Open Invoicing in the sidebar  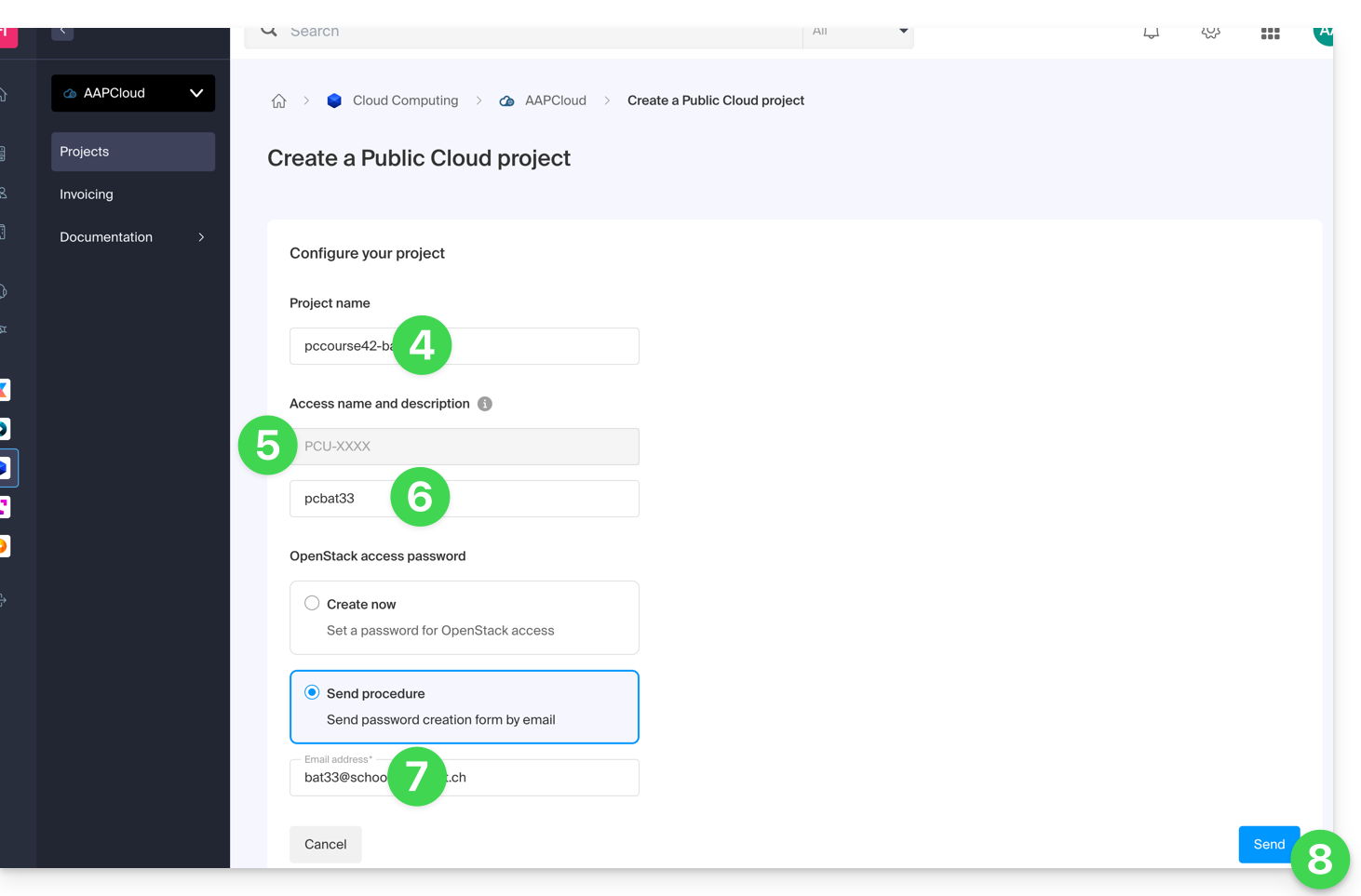point(87,194)
